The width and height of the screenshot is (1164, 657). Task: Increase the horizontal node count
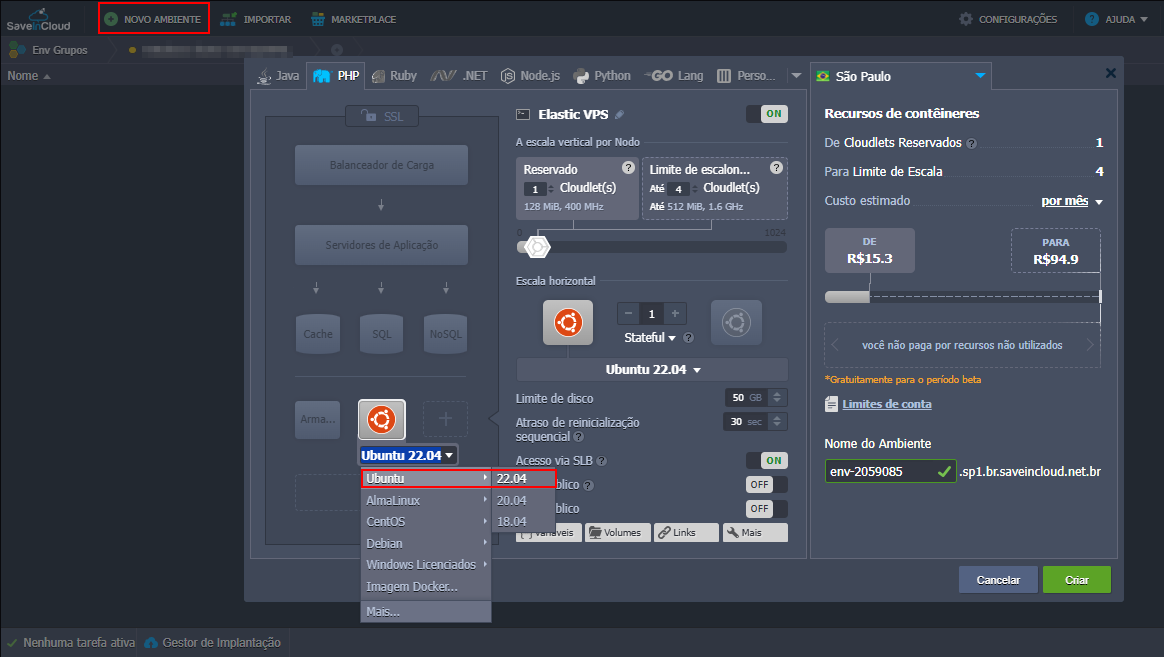[x=676, y=313]
